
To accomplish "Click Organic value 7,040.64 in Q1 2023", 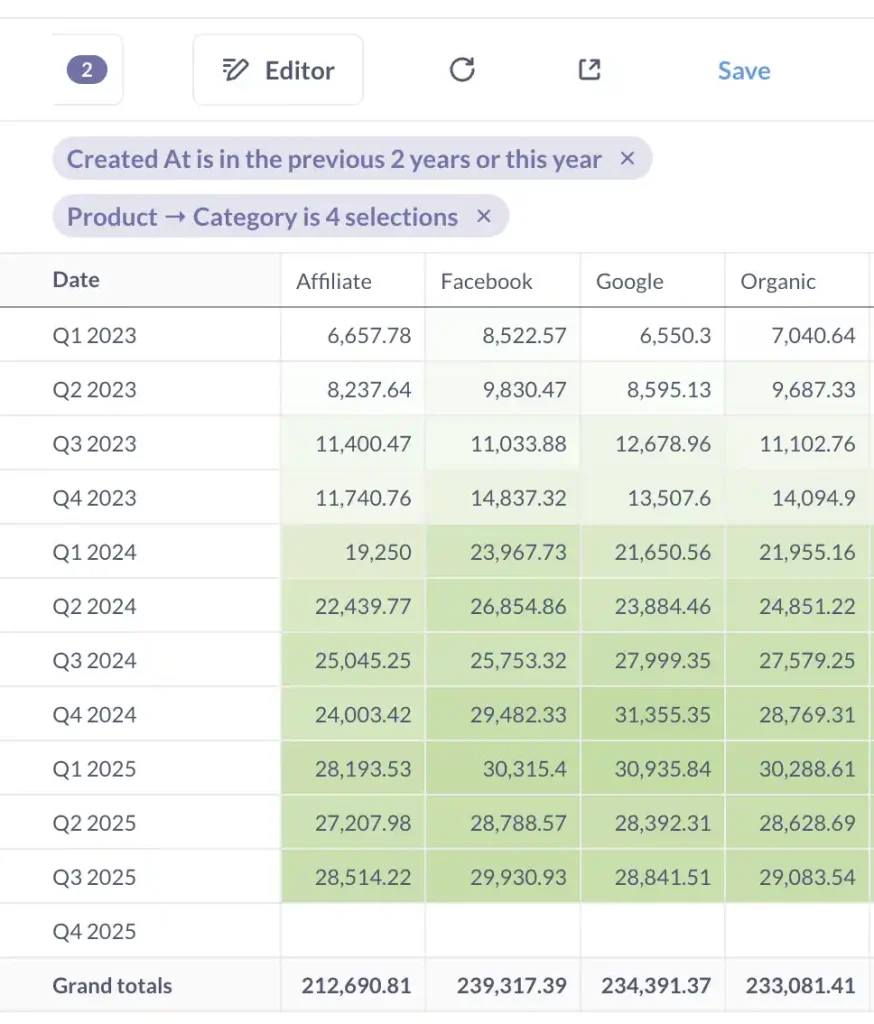I will click(x=807, y=336).
